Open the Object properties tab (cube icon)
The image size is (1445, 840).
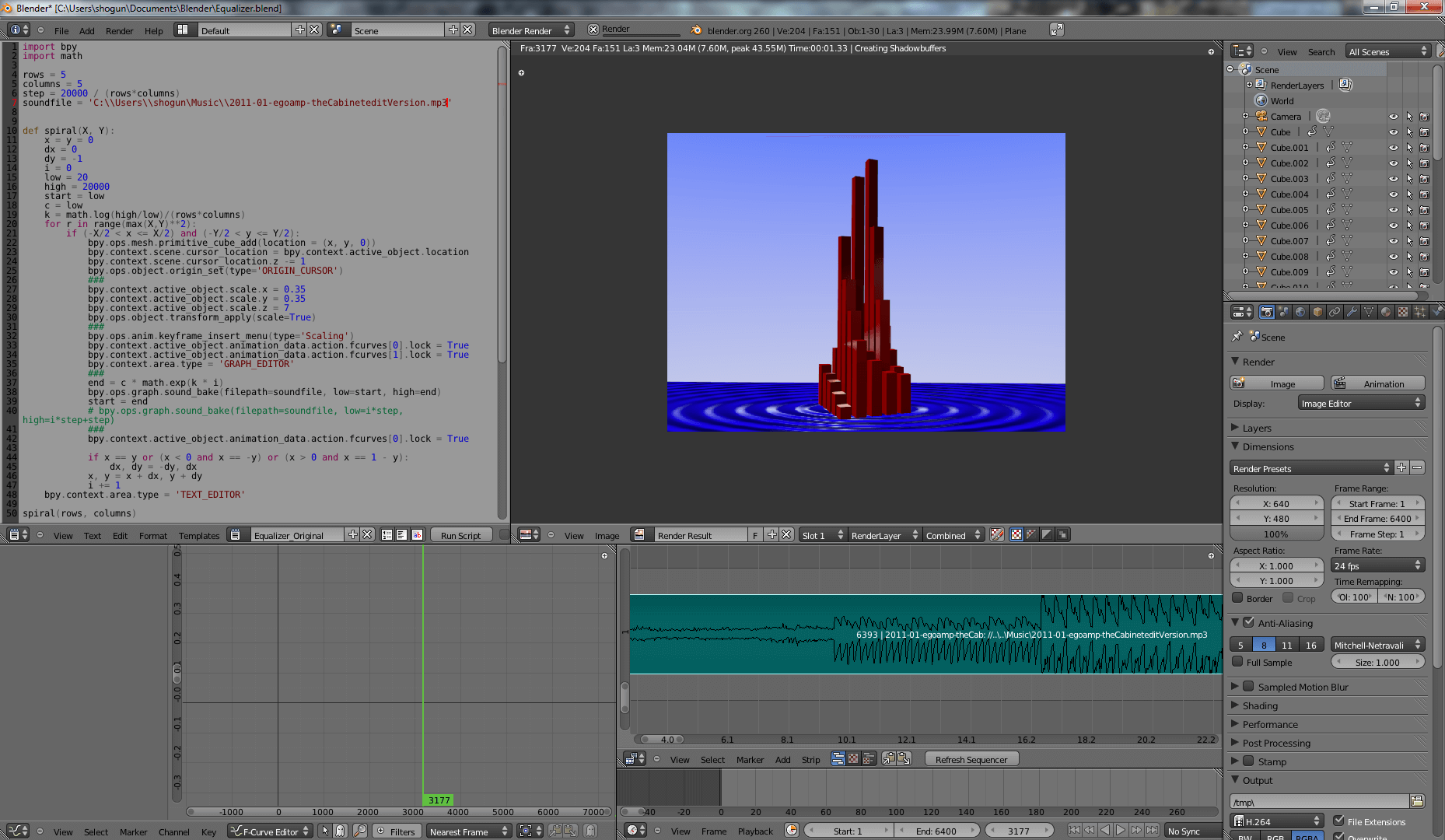point(1318,312)
